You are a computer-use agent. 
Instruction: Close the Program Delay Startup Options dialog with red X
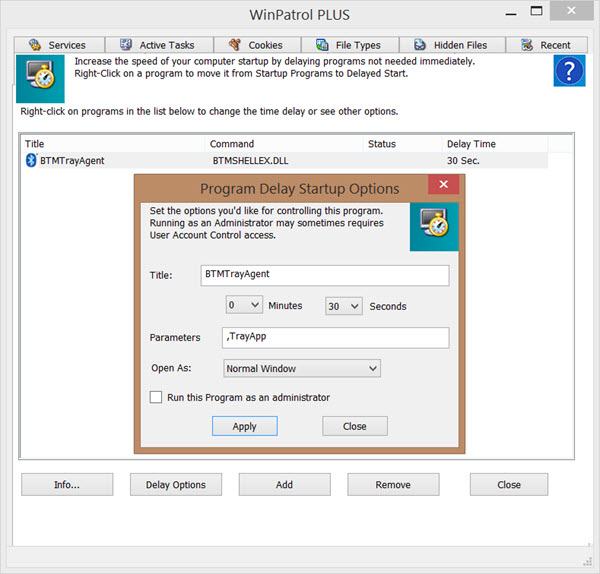(x=443, y=184)
